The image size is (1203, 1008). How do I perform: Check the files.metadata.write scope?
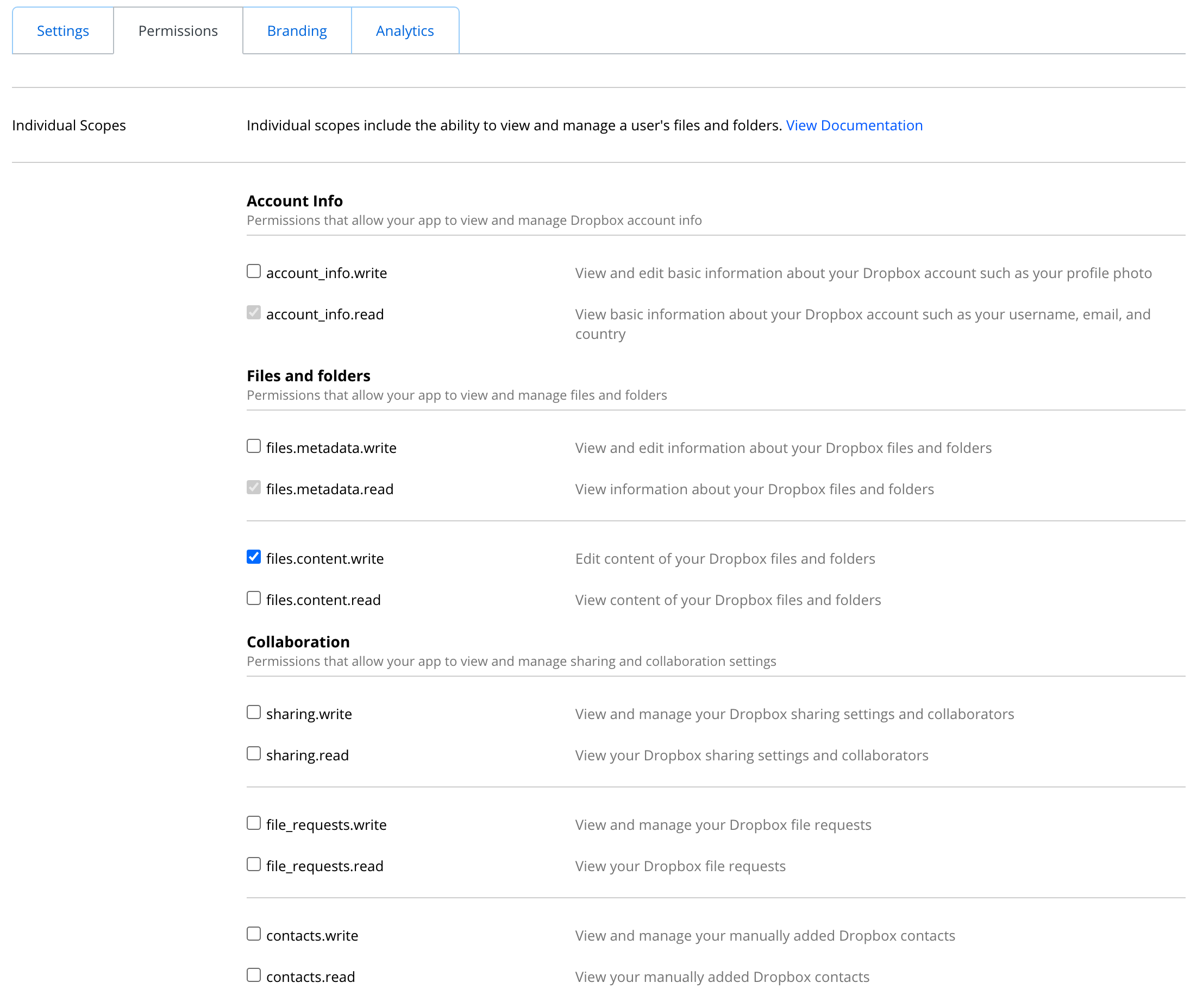click(x=254, y=445)
